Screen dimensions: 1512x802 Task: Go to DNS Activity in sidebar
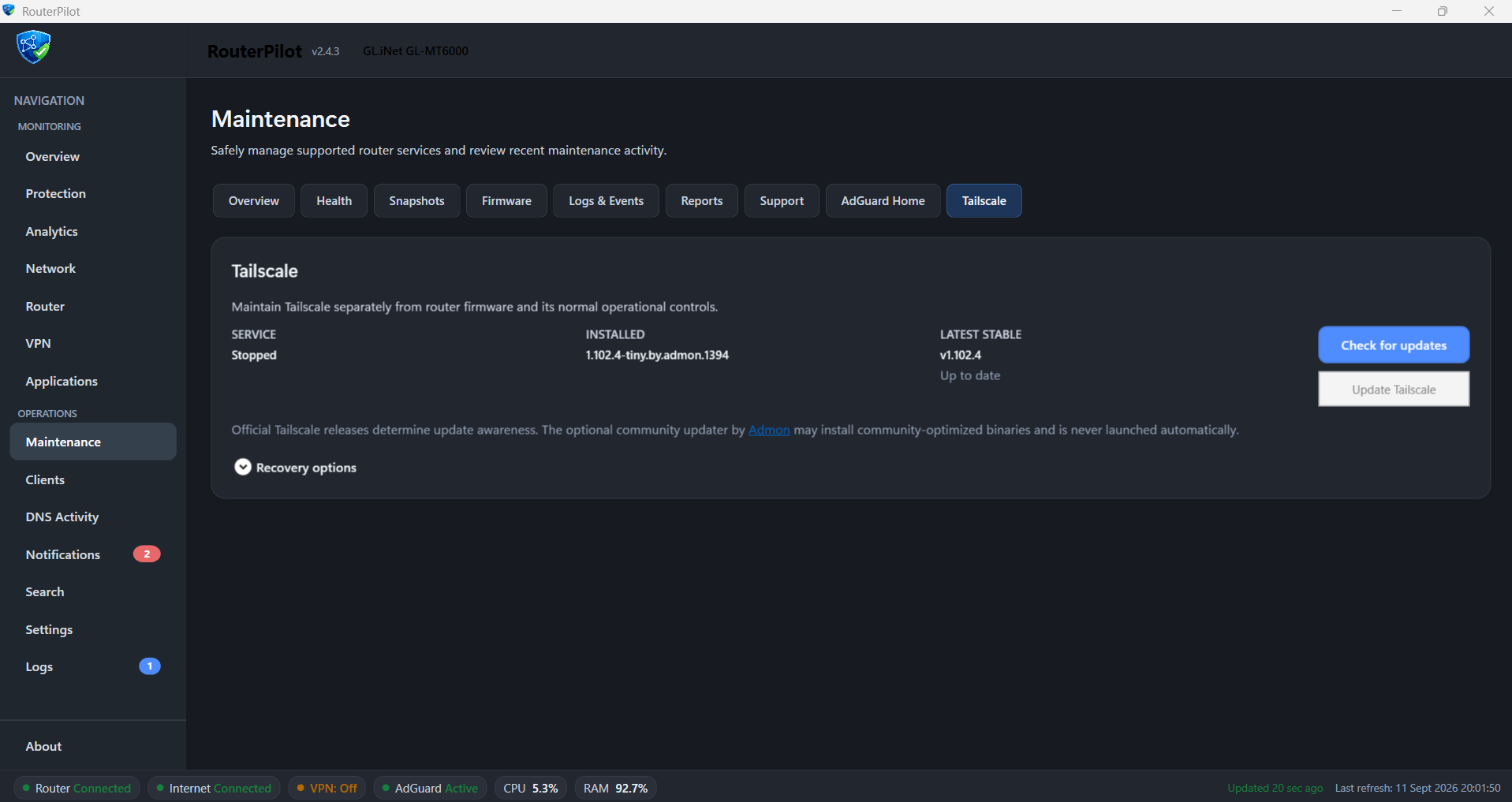93,517
